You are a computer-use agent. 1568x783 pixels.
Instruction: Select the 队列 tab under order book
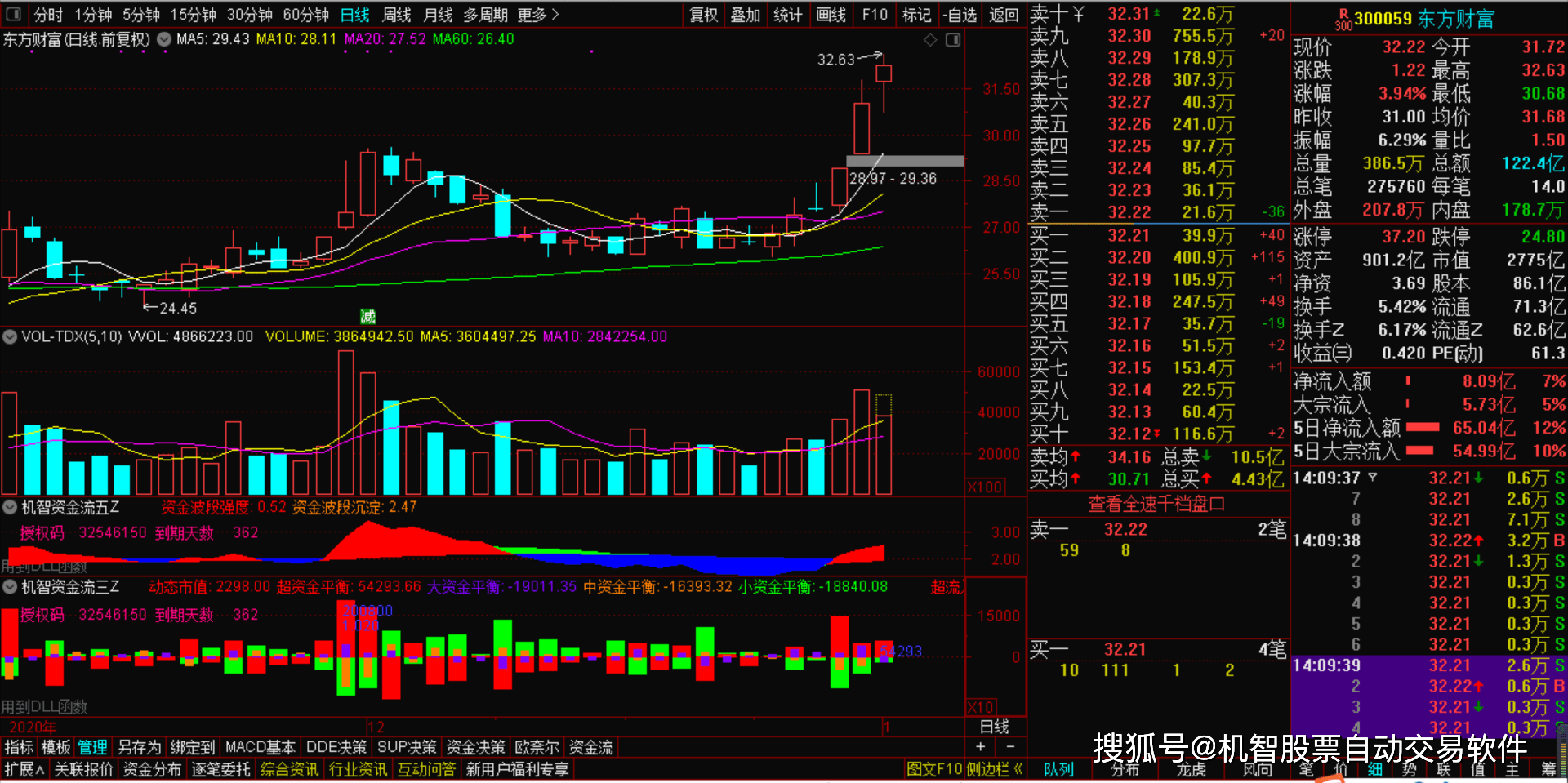click(1058, 769)
